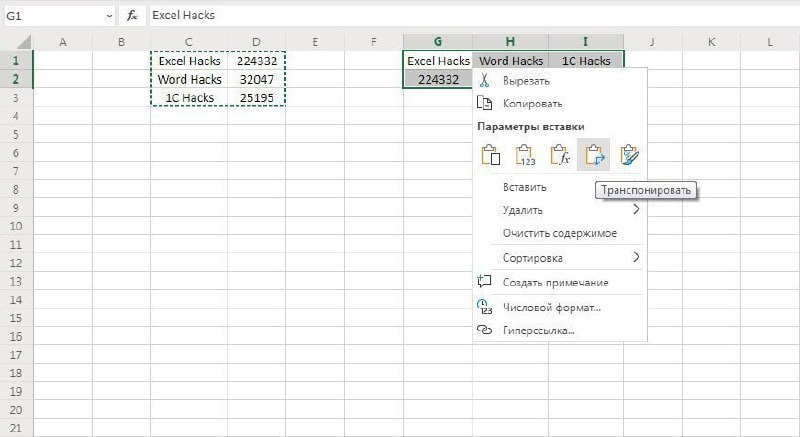Select column A header
Viewport: 800px width, 437px height.
[63, 42]
